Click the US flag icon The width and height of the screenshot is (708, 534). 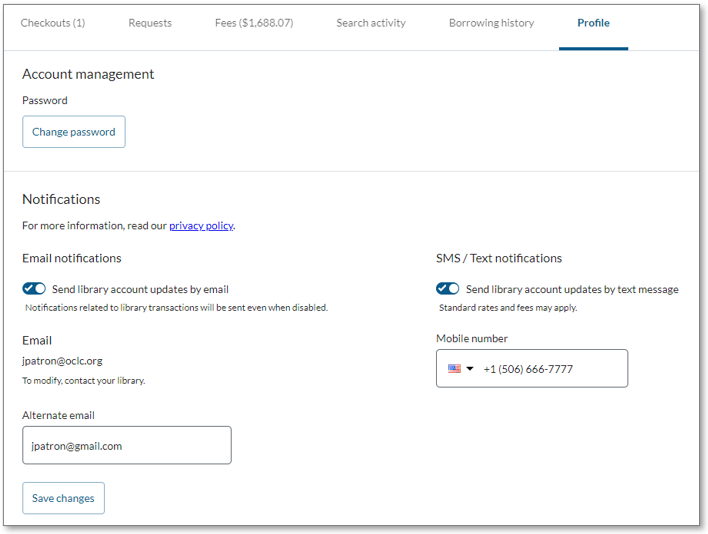[x=455, y=369]
